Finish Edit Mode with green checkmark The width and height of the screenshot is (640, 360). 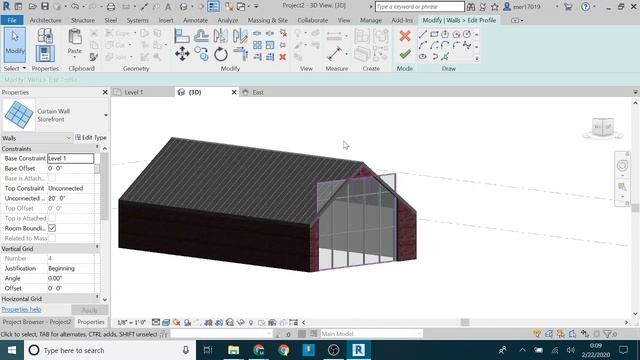coord(405,54)
